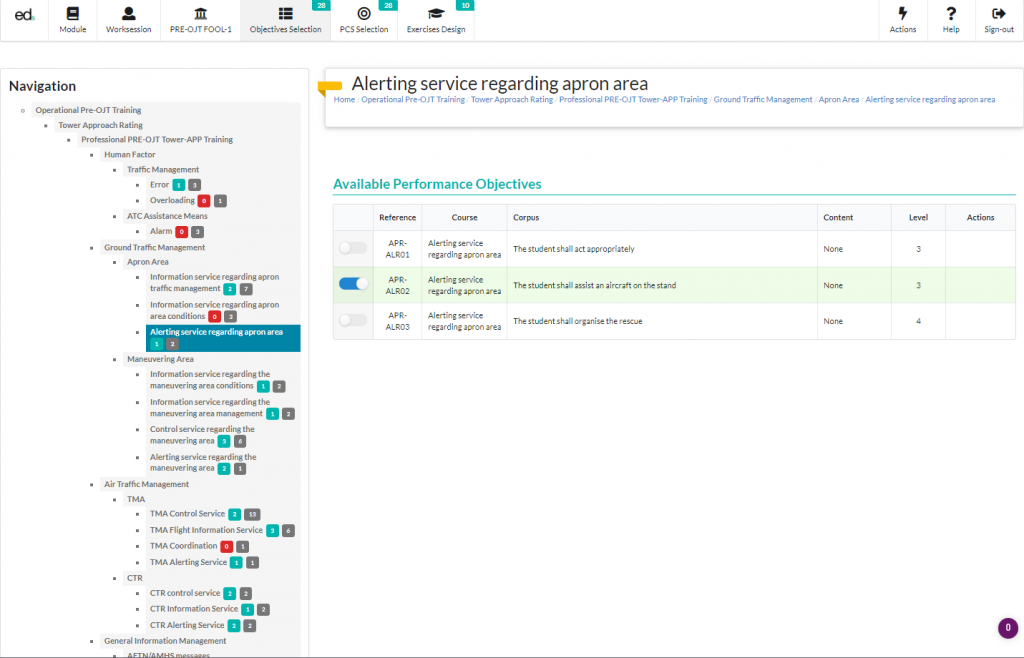1024x658 pixels.
Task: Click the APR-ALR02 reference cell
Action: click(397, 285)
